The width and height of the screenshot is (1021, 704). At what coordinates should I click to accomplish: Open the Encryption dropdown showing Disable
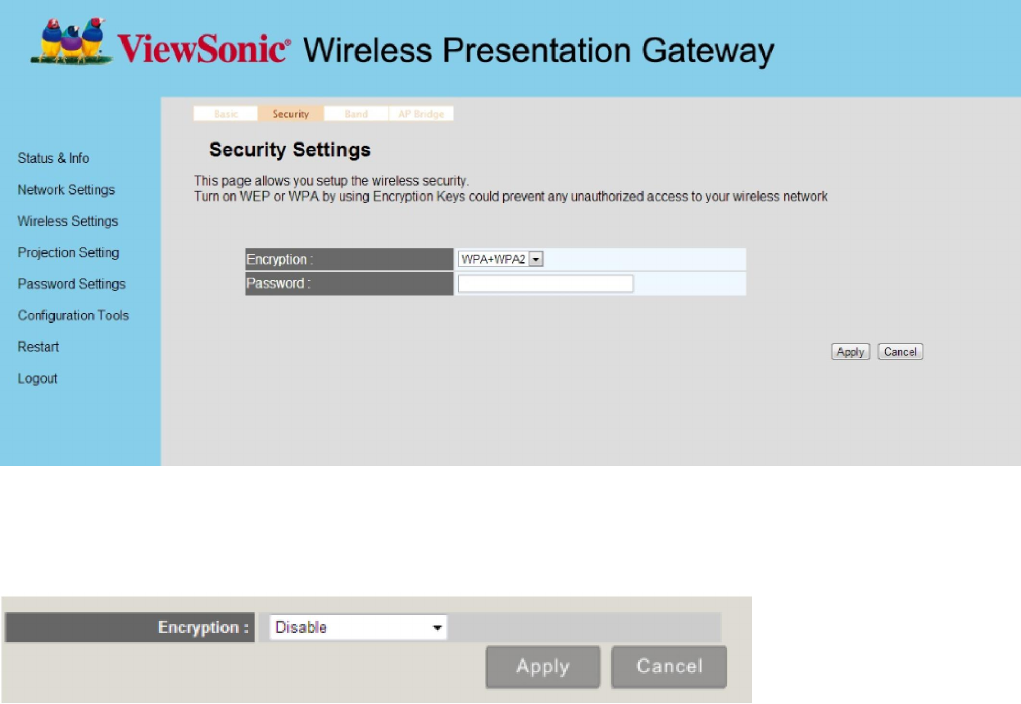point(358,628)
